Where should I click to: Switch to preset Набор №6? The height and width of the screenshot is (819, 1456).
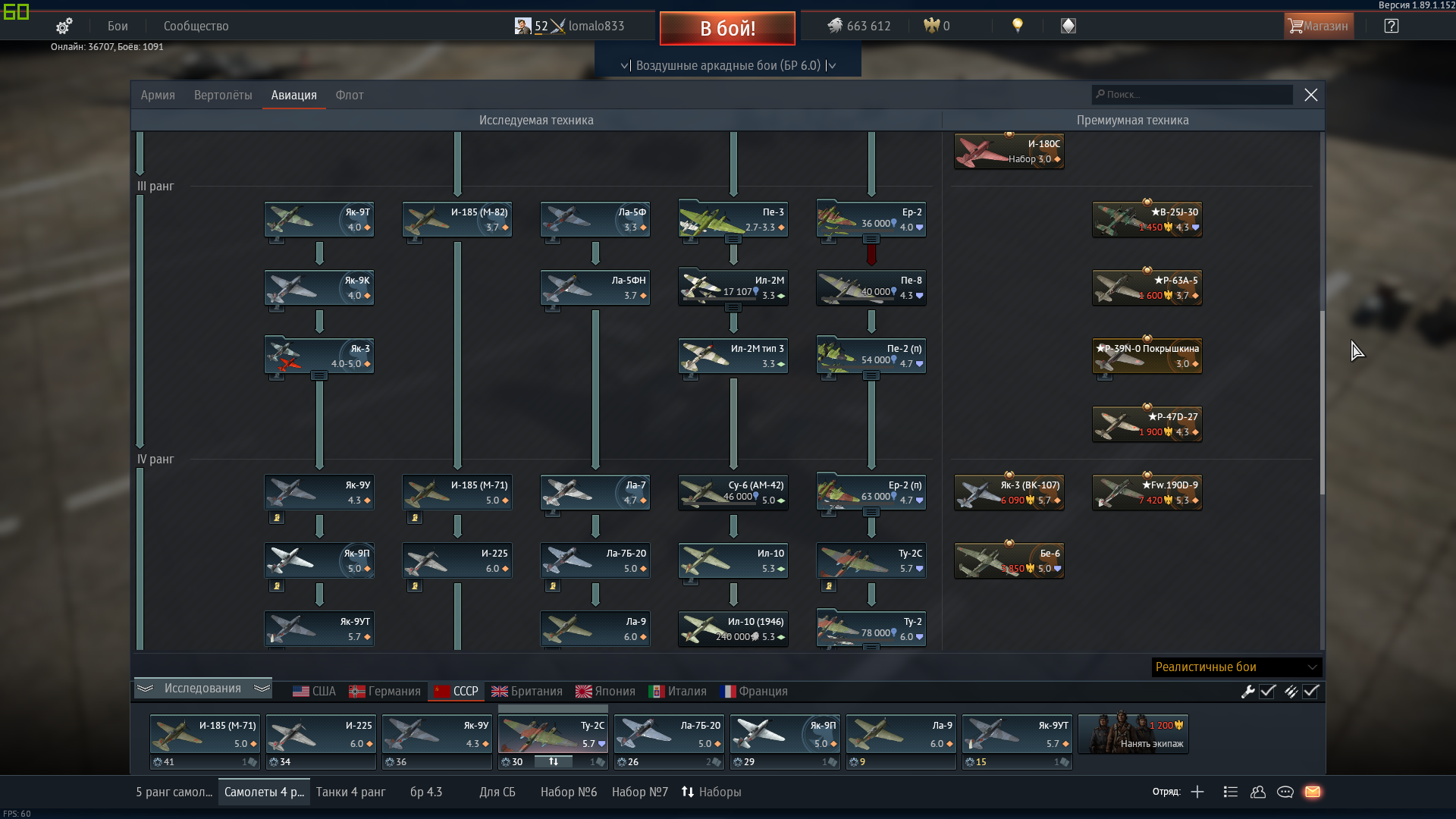click(569, 792)
